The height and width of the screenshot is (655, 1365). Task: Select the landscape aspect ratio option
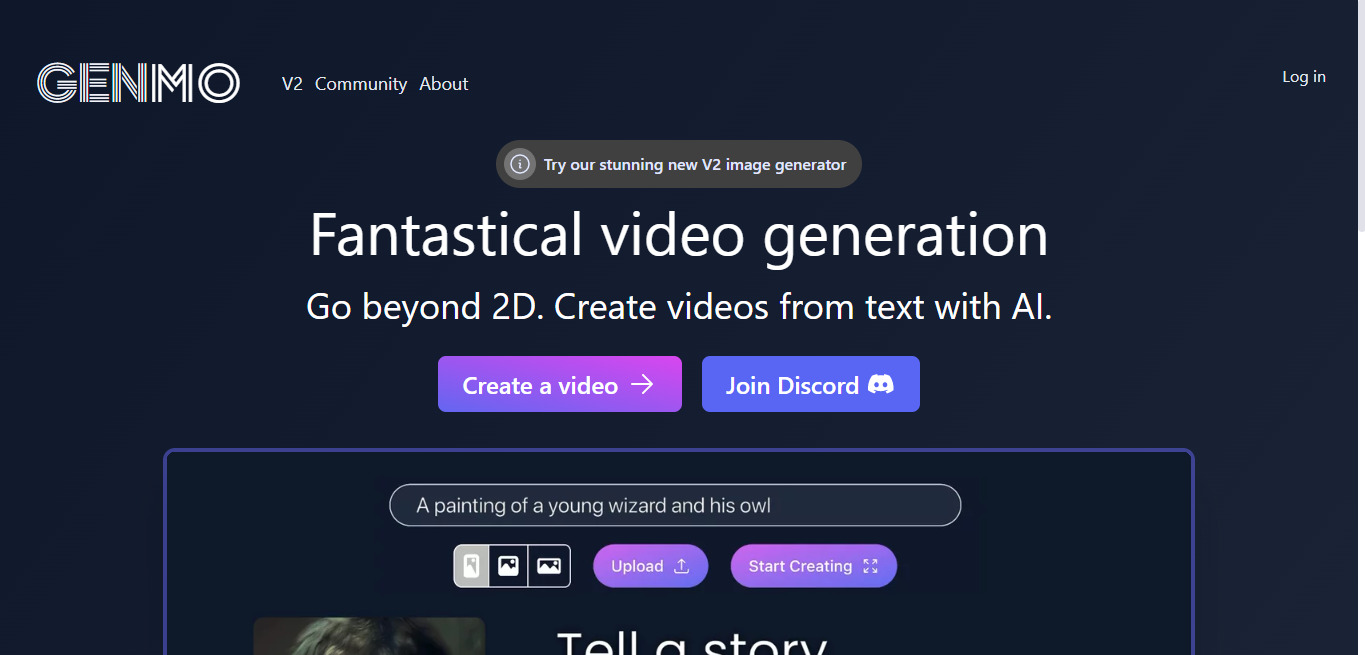[549, 566]
